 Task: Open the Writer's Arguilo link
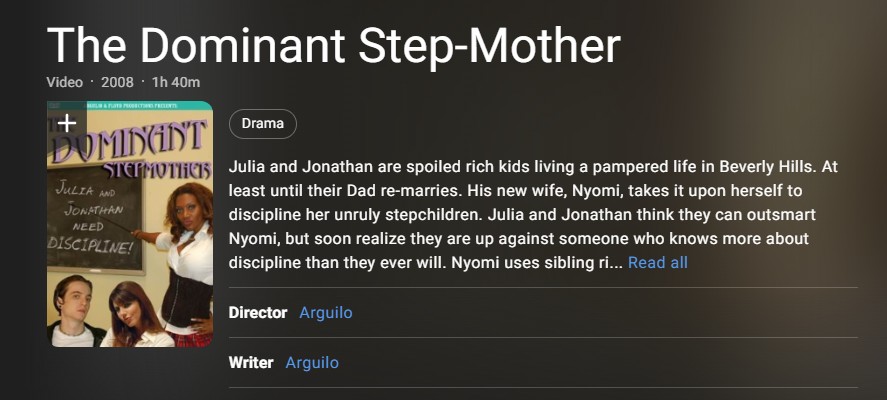(311, 362)
